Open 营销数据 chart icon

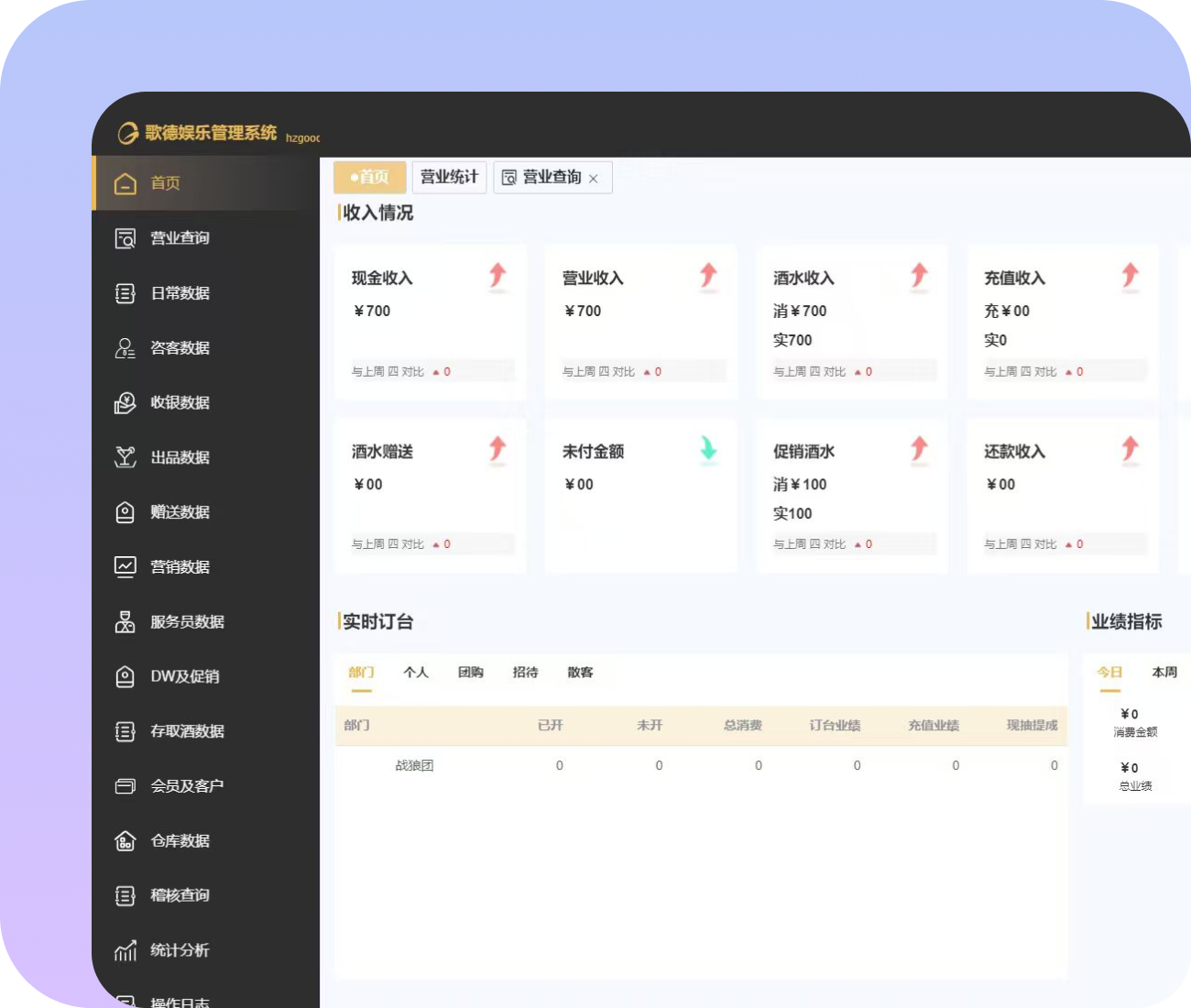coord(126,567)
